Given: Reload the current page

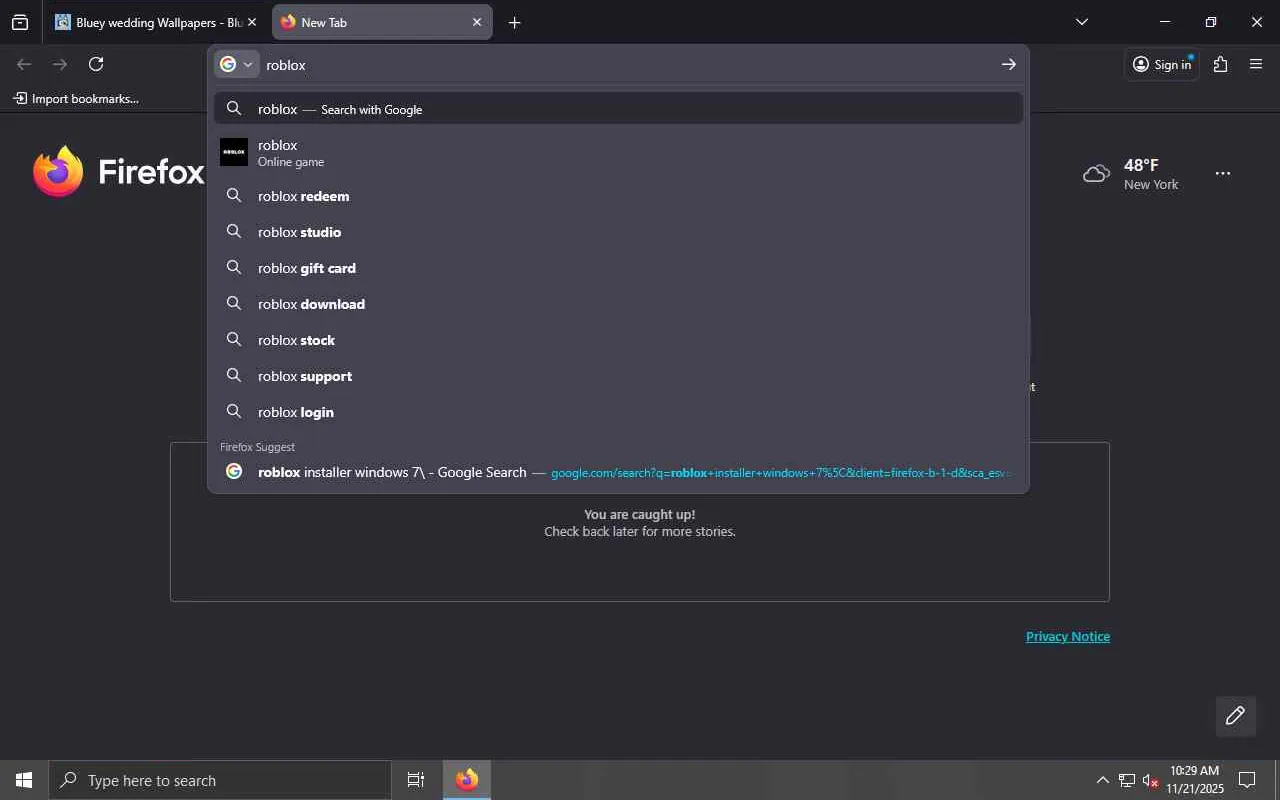Looking at the screenshot, I should pyautogui.click(x=96, y=64).
